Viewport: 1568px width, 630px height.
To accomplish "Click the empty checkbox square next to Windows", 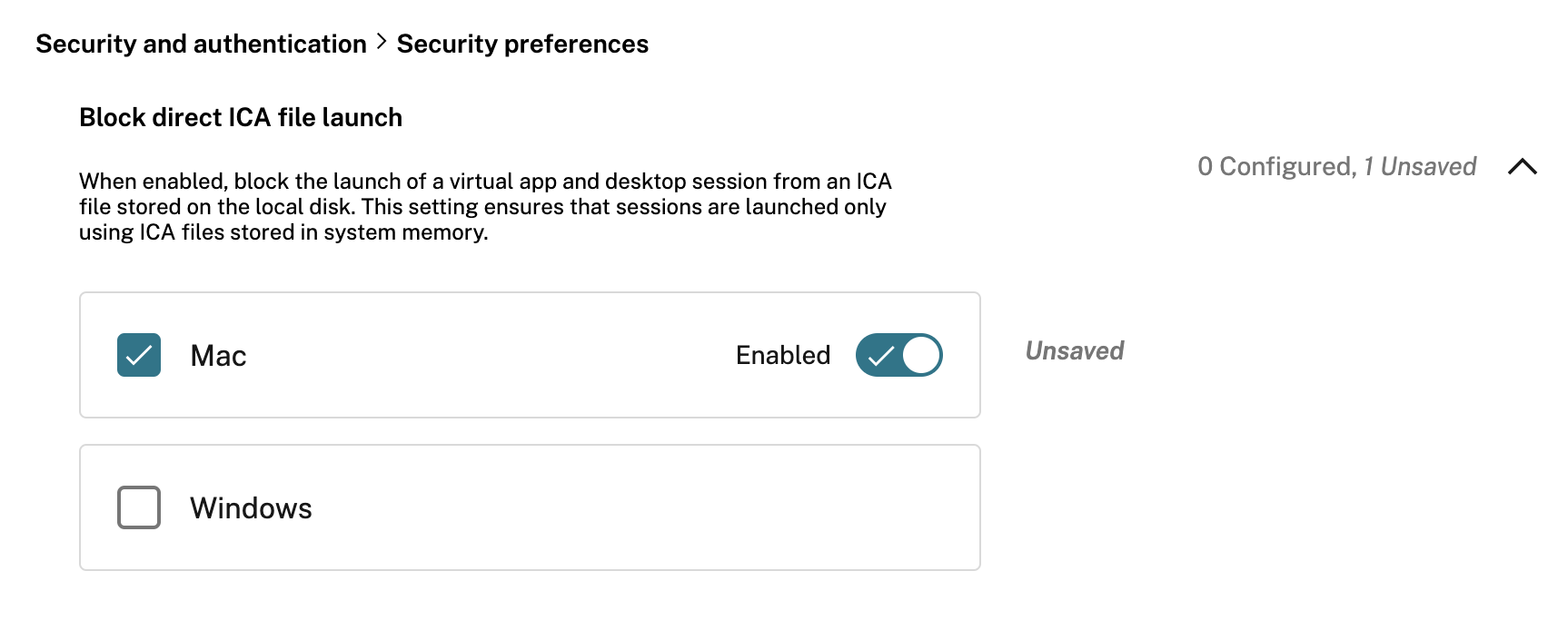I will 138,508.
